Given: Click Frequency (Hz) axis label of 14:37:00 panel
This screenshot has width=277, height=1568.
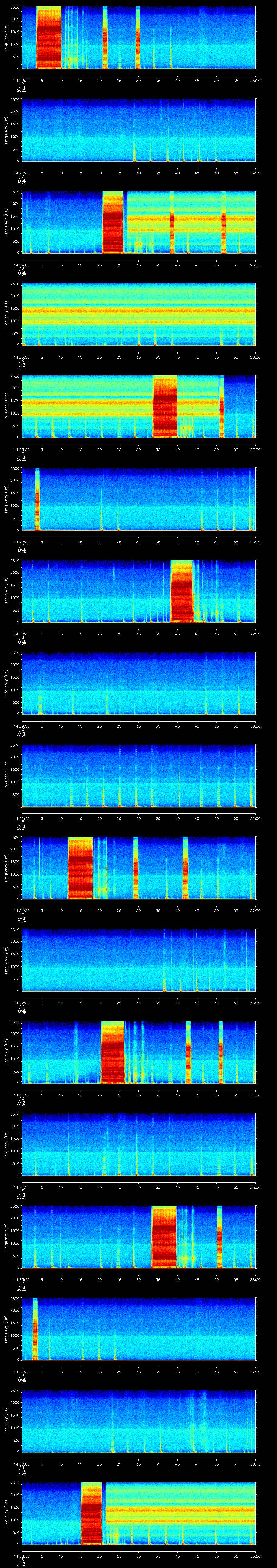Looking at the screenshot, I should pyautogui.click(x=7, y=1421).
